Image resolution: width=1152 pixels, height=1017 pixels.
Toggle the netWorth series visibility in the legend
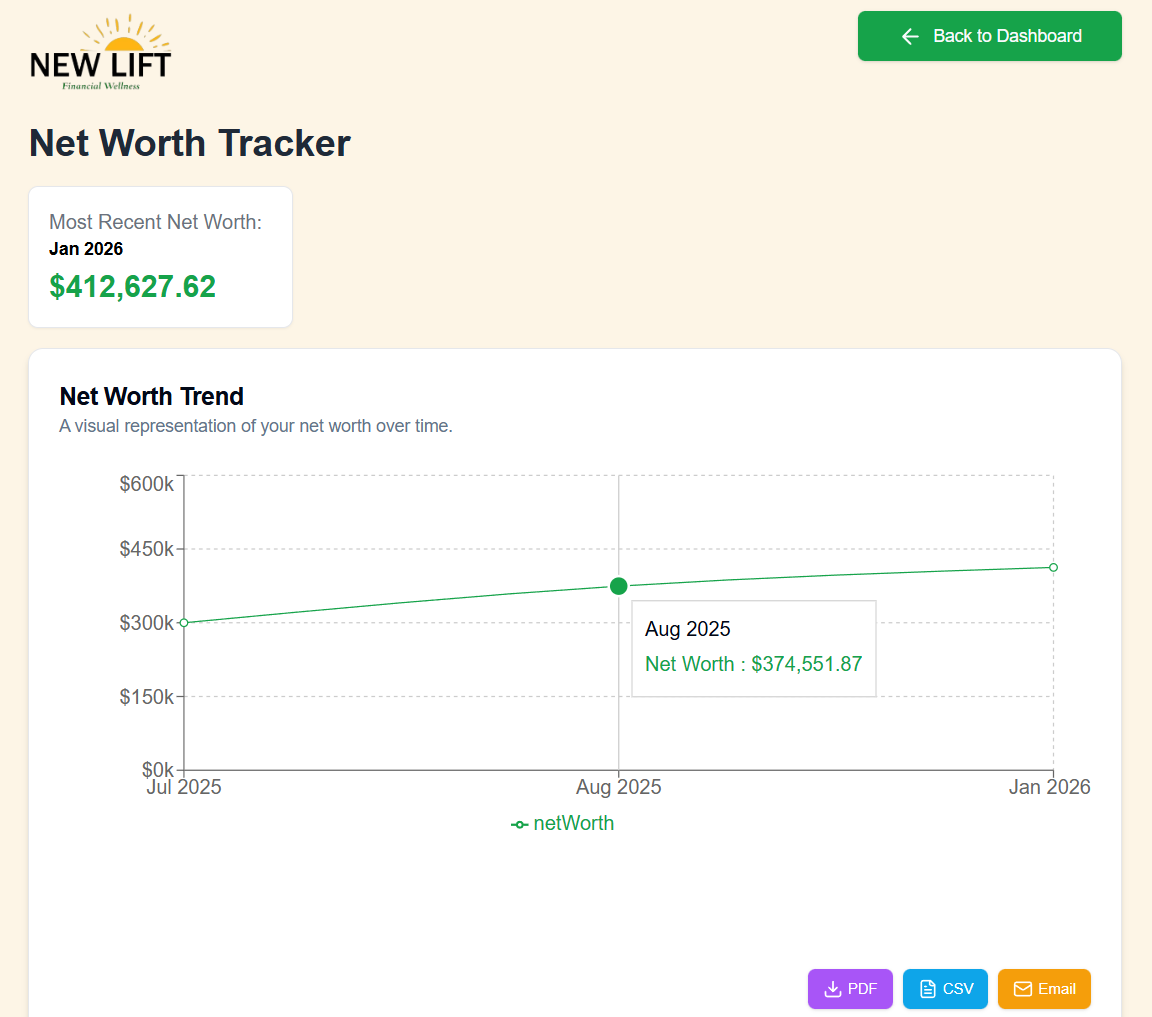tap(563, 823)
